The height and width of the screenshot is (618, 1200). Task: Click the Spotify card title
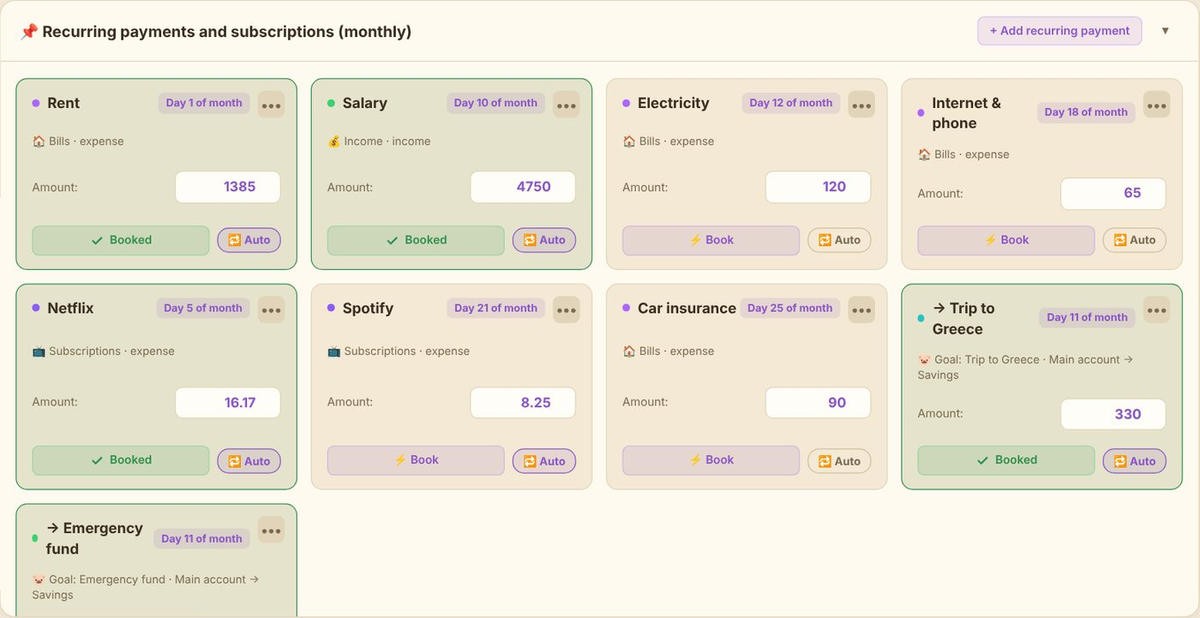click(368, 308)
